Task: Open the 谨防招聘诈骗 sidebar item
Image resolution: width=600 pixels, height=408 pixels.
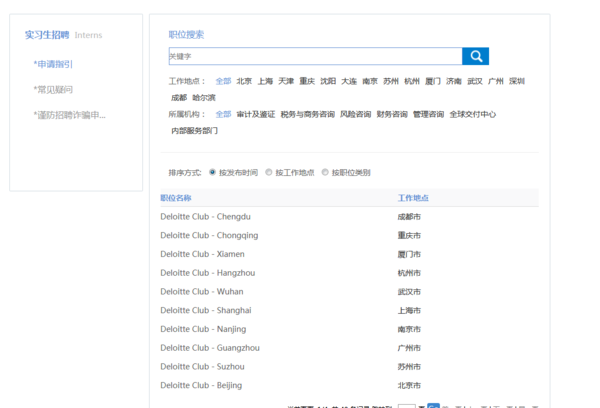Action: click(69, 115)
